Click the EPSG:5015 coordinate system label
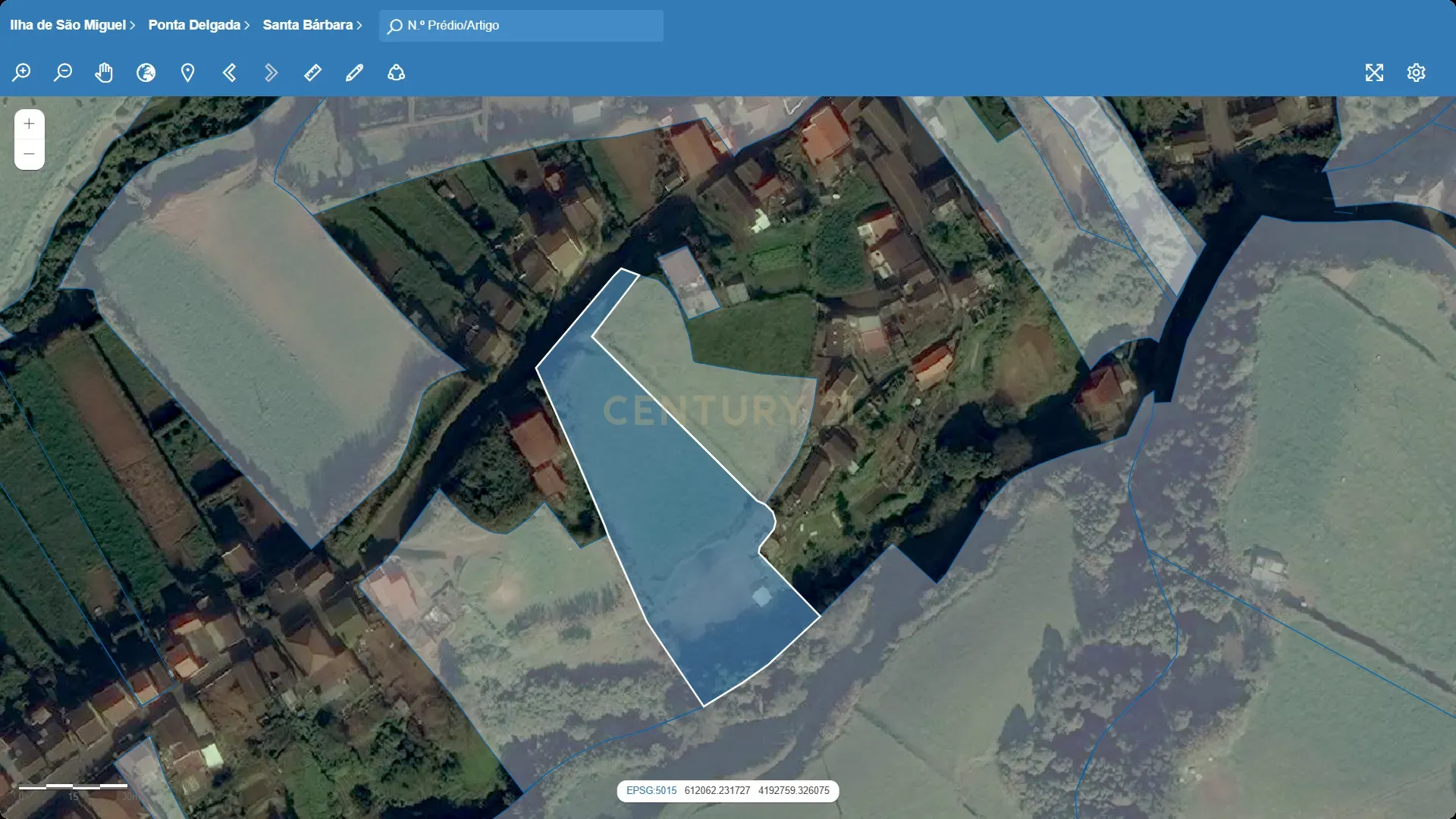 (651, 791)
